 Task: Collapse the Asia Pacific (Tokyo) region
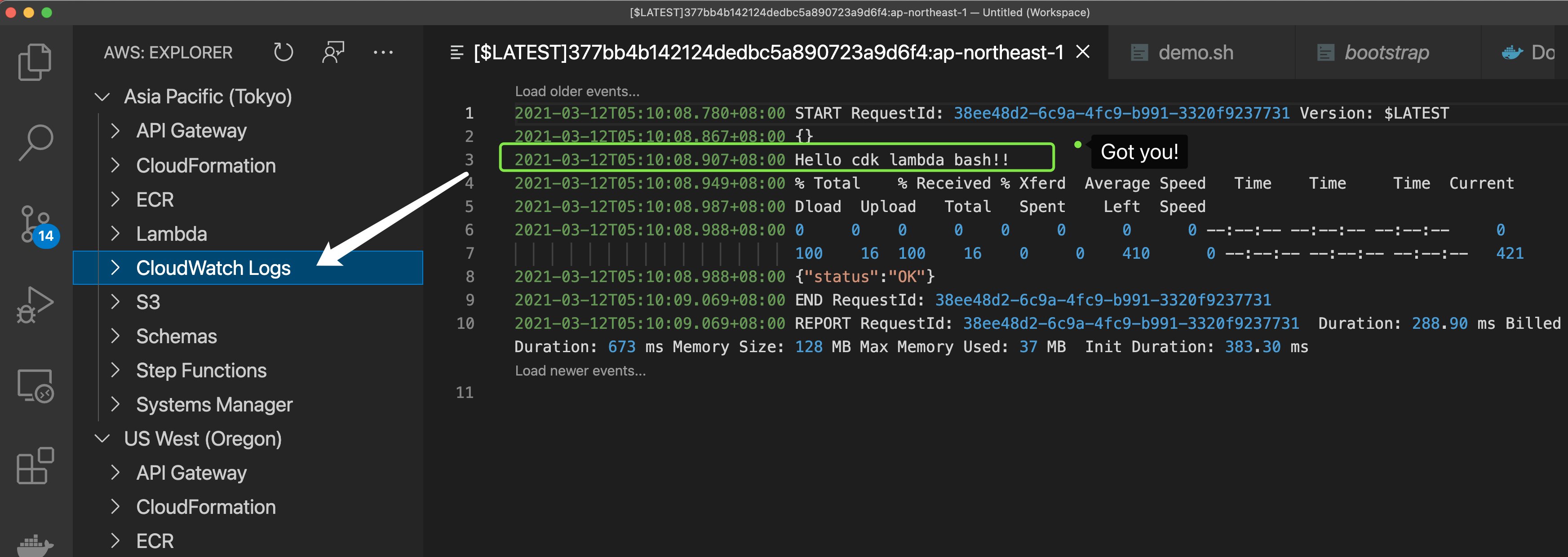click(x=102, y=97)
